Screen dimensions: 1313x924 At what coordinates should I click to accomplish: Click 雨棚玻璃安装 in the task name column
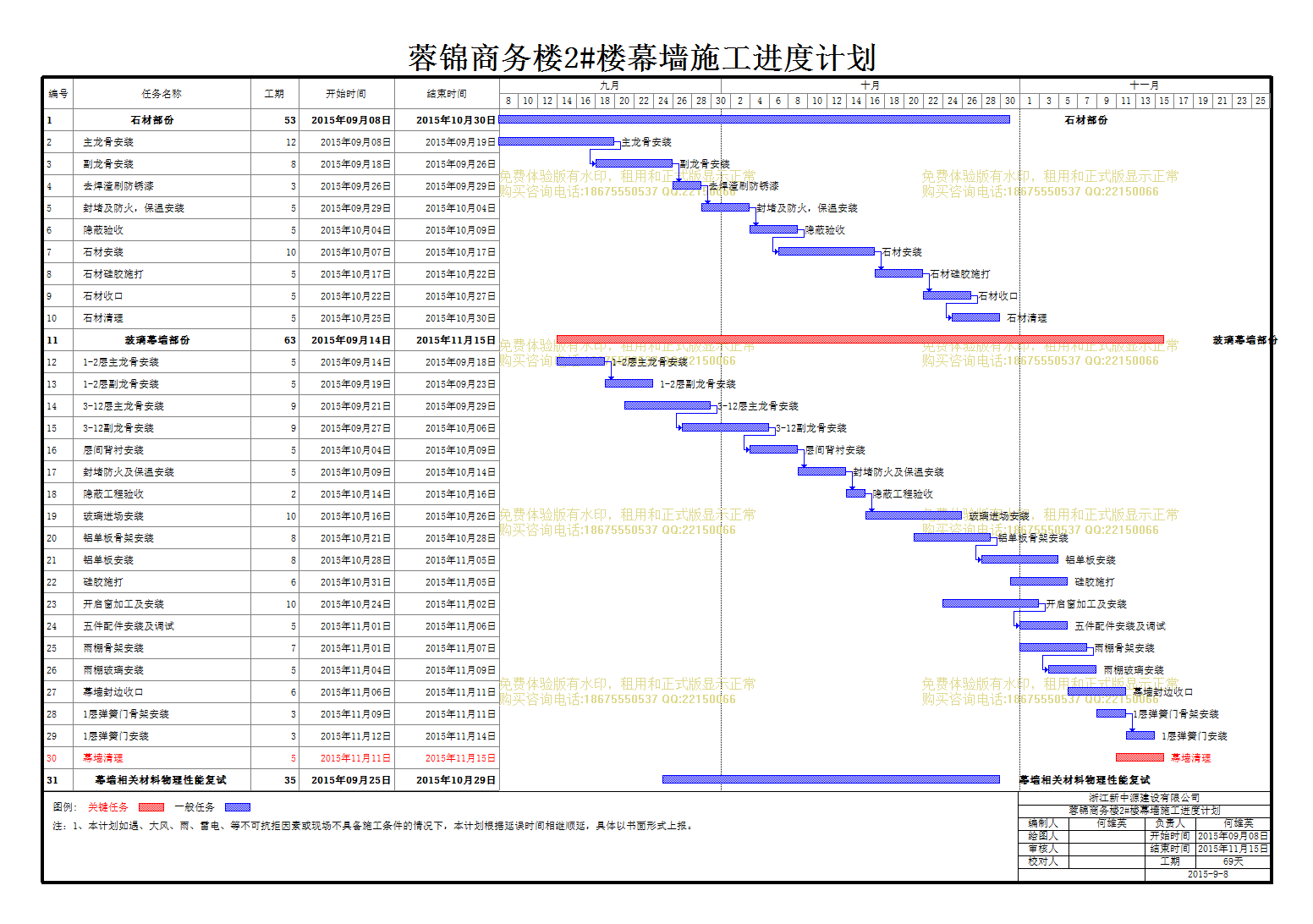(113, 670)
